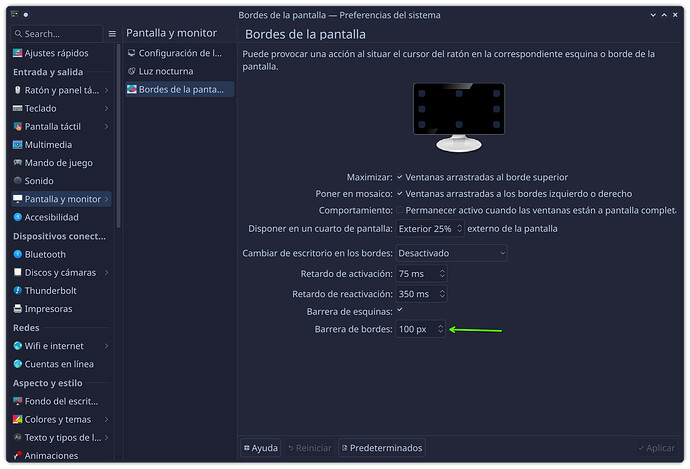Viewport: 690px width, 469px height.
Task: Click the Search field
Action: pyautogui.click(x=56, y=34)
